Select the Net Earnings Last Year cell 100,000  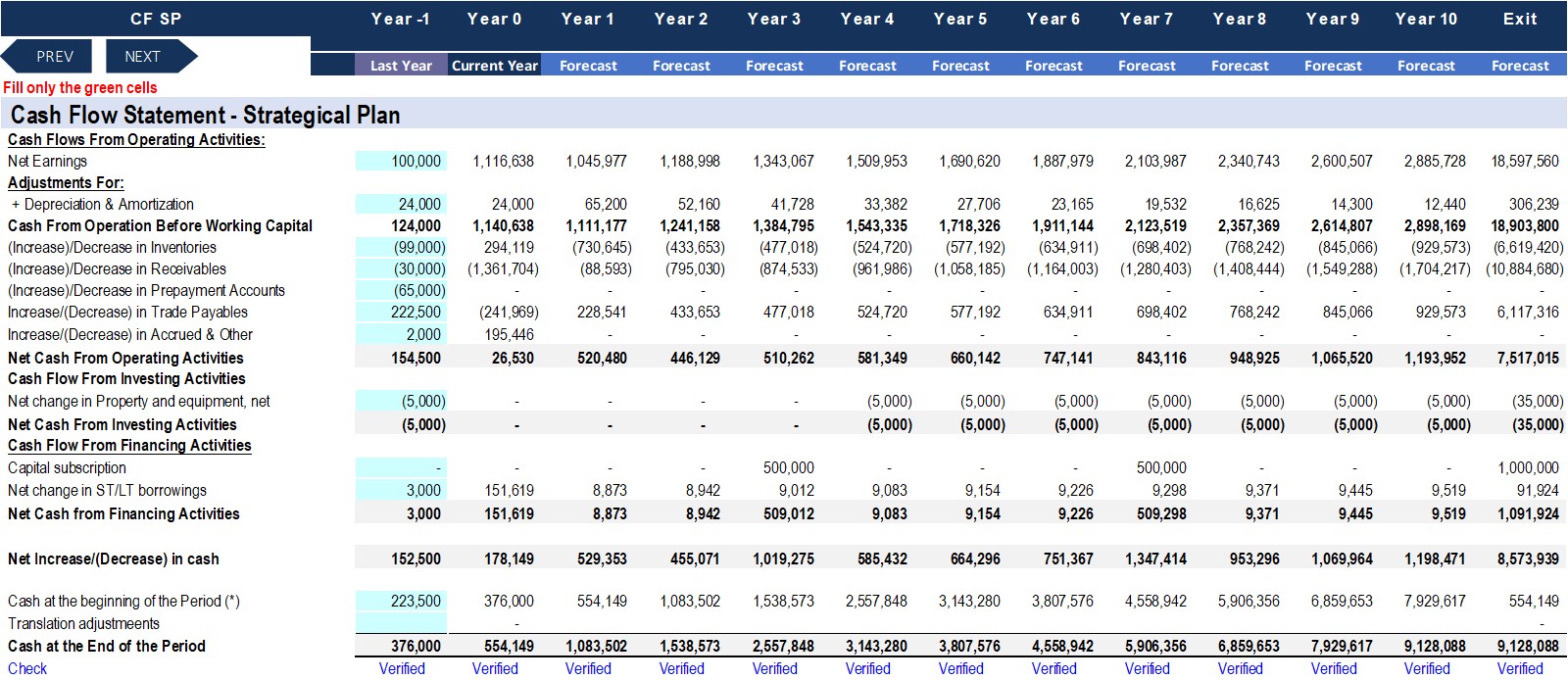pyautogui.click(x=401, y=161)
